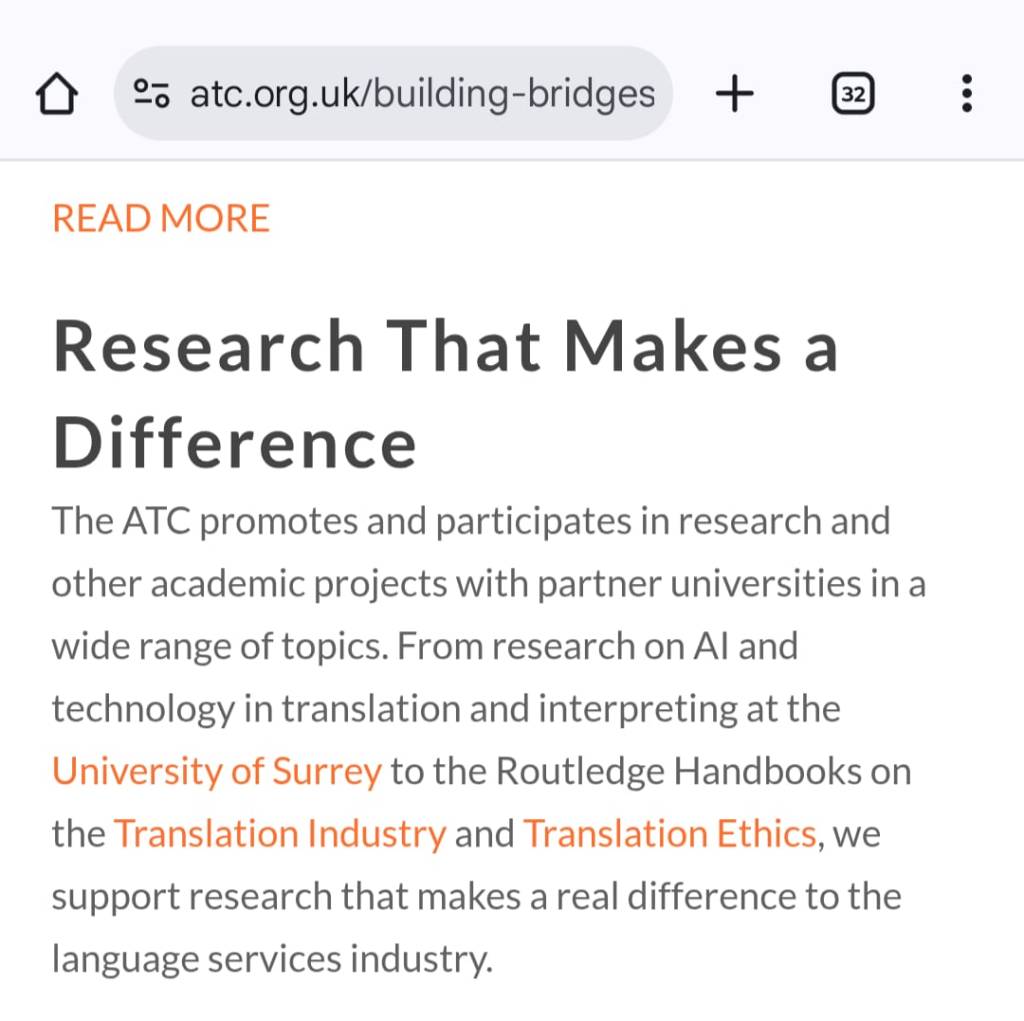The image size is (1024, 1021).
Task: Click the "language services industry." closing text
Action: pyautogui.click(x=272, y=959)
